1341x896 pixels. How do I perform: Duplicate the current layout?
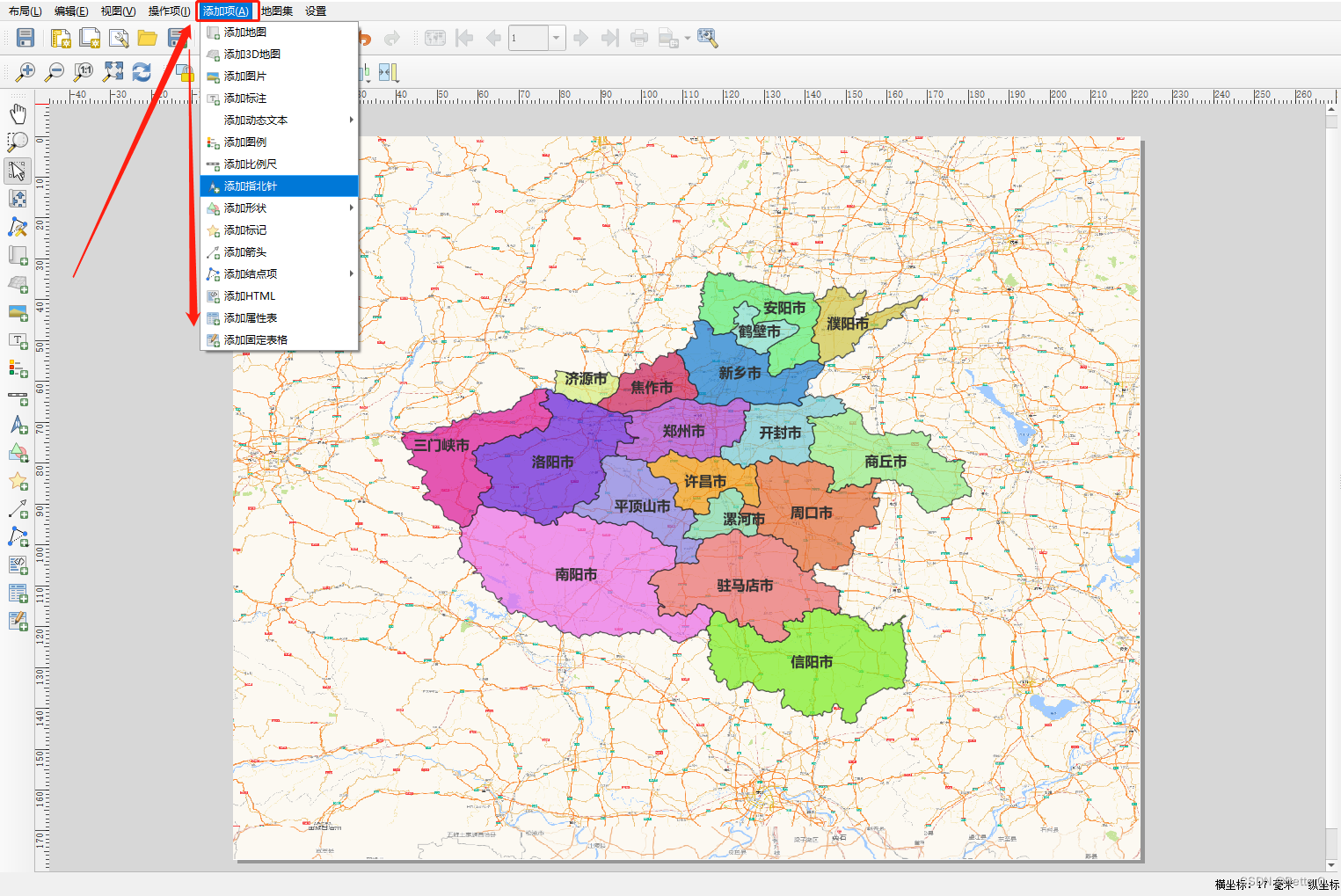coord(90,38)
